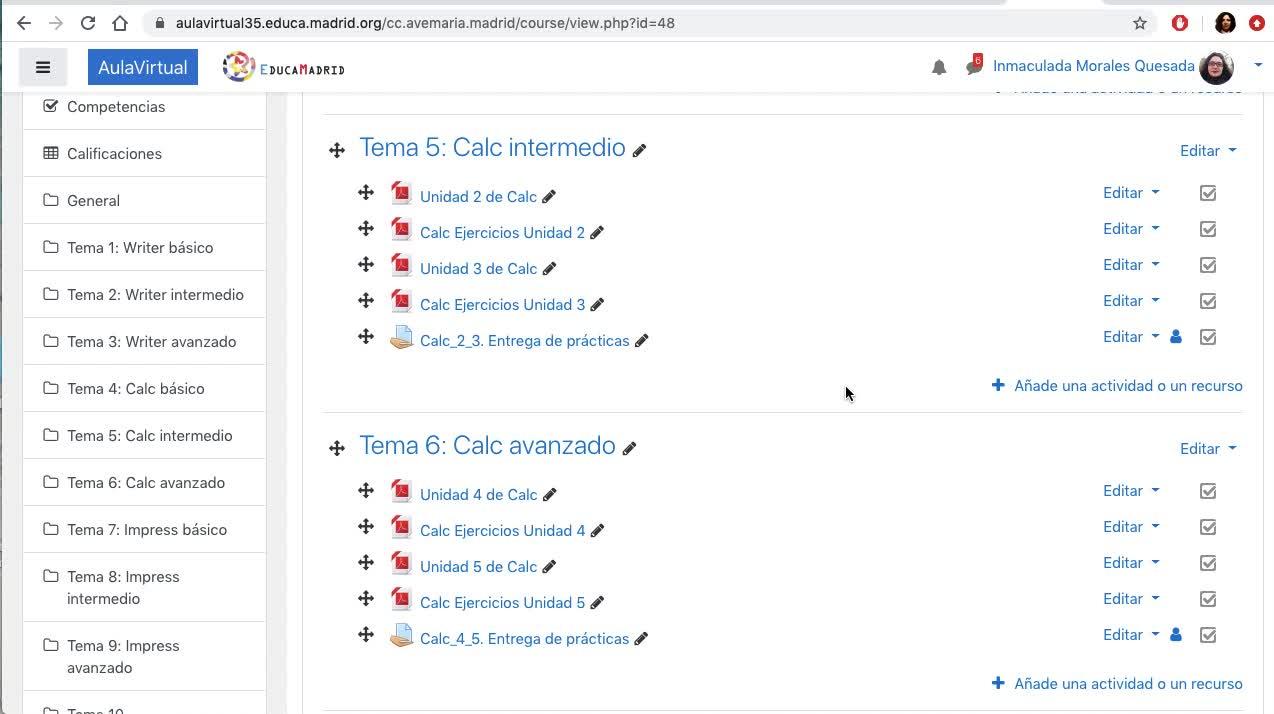
Task: Click pencil to rename Calc_4_5. Entrega de prácticas
Action: [x=642, y=639]
